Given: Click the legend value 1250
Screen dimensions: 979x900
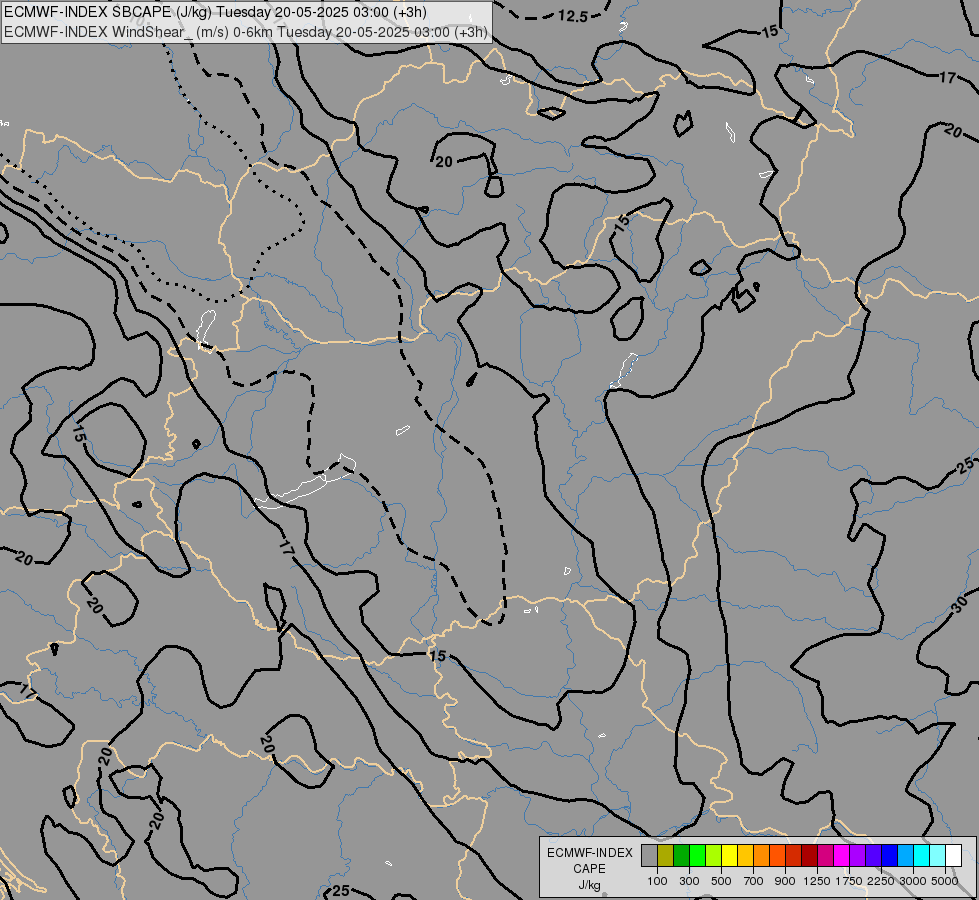Looking at the screenshot, I should 817,881.
